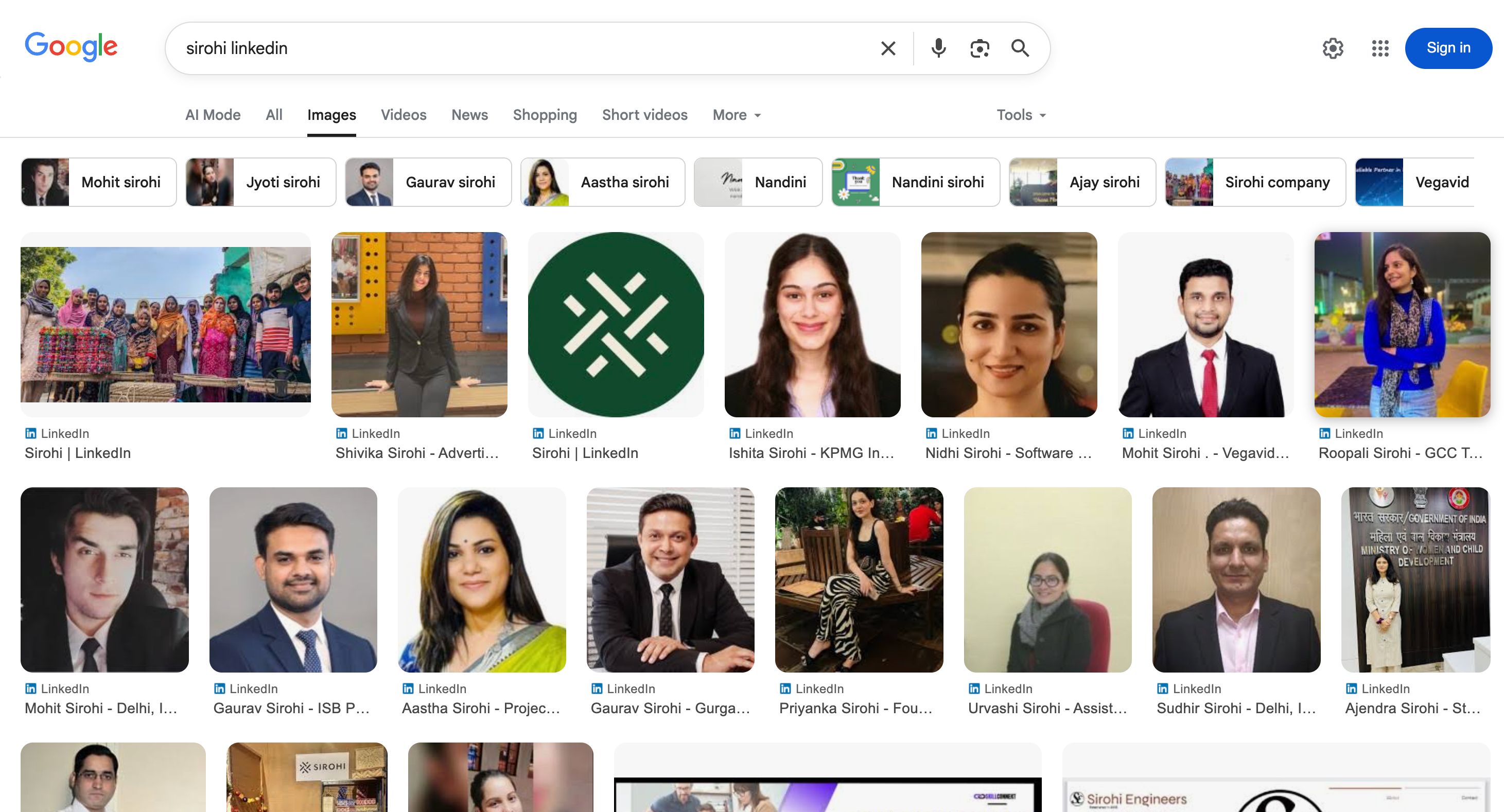1504x812 pixels.
Task: Click the Sign in button
Action: pyautogui.click(x=1448, y=48)
